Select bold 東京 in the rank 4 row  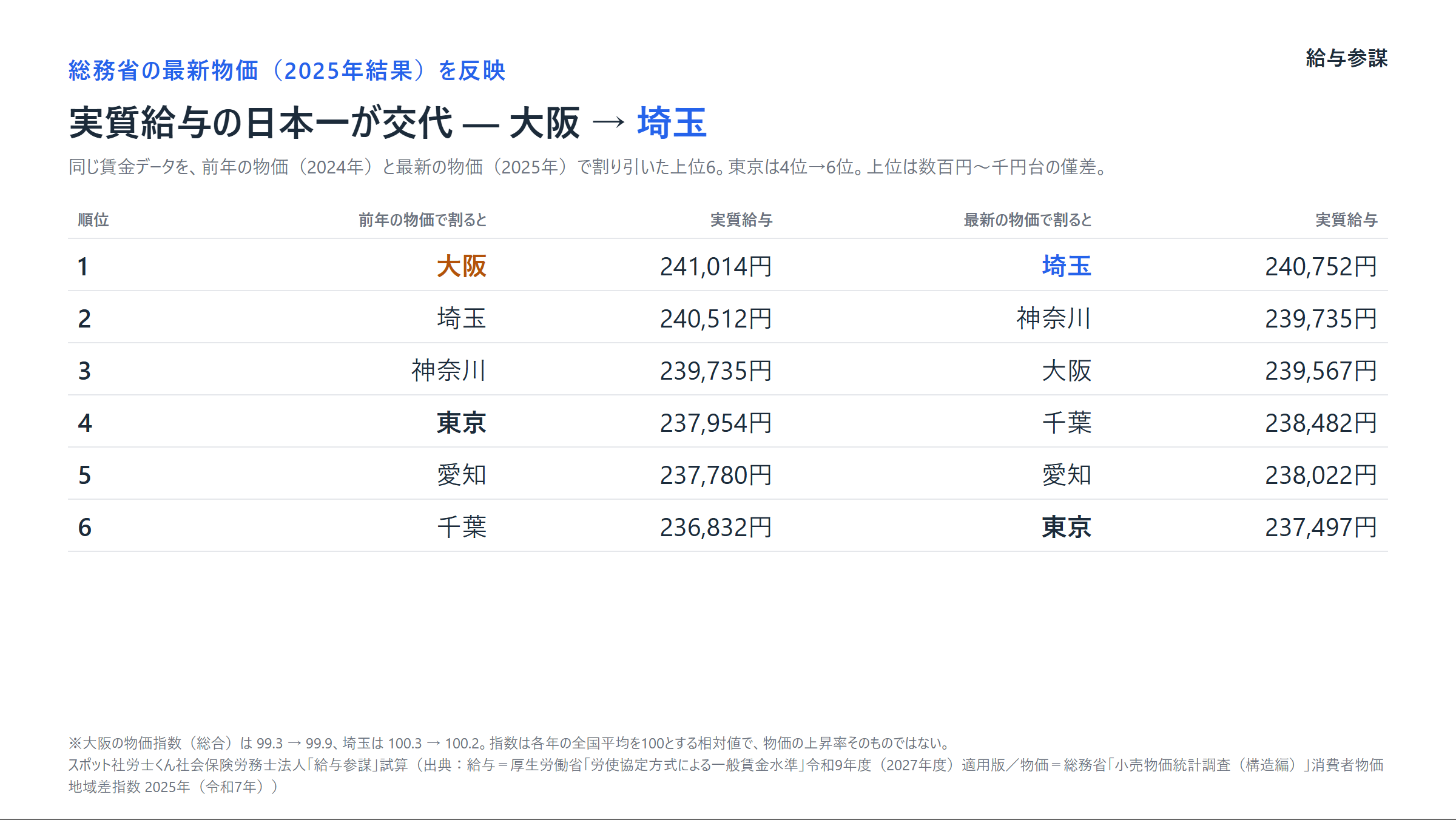(462, 423)
